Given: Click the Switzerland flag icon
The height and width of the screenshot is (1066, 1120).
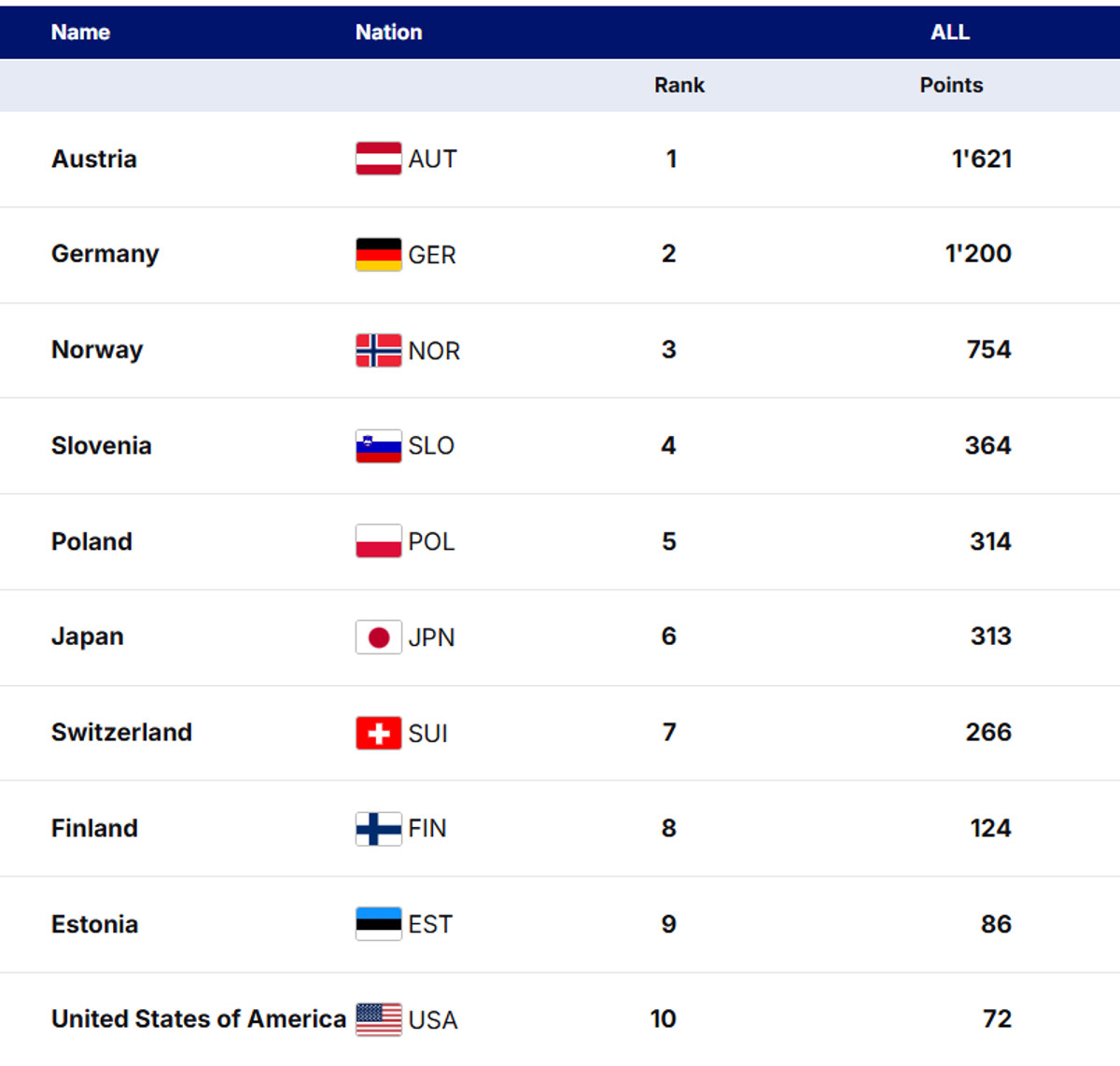Looking at the screenshot, I should (x=378, y=733).
